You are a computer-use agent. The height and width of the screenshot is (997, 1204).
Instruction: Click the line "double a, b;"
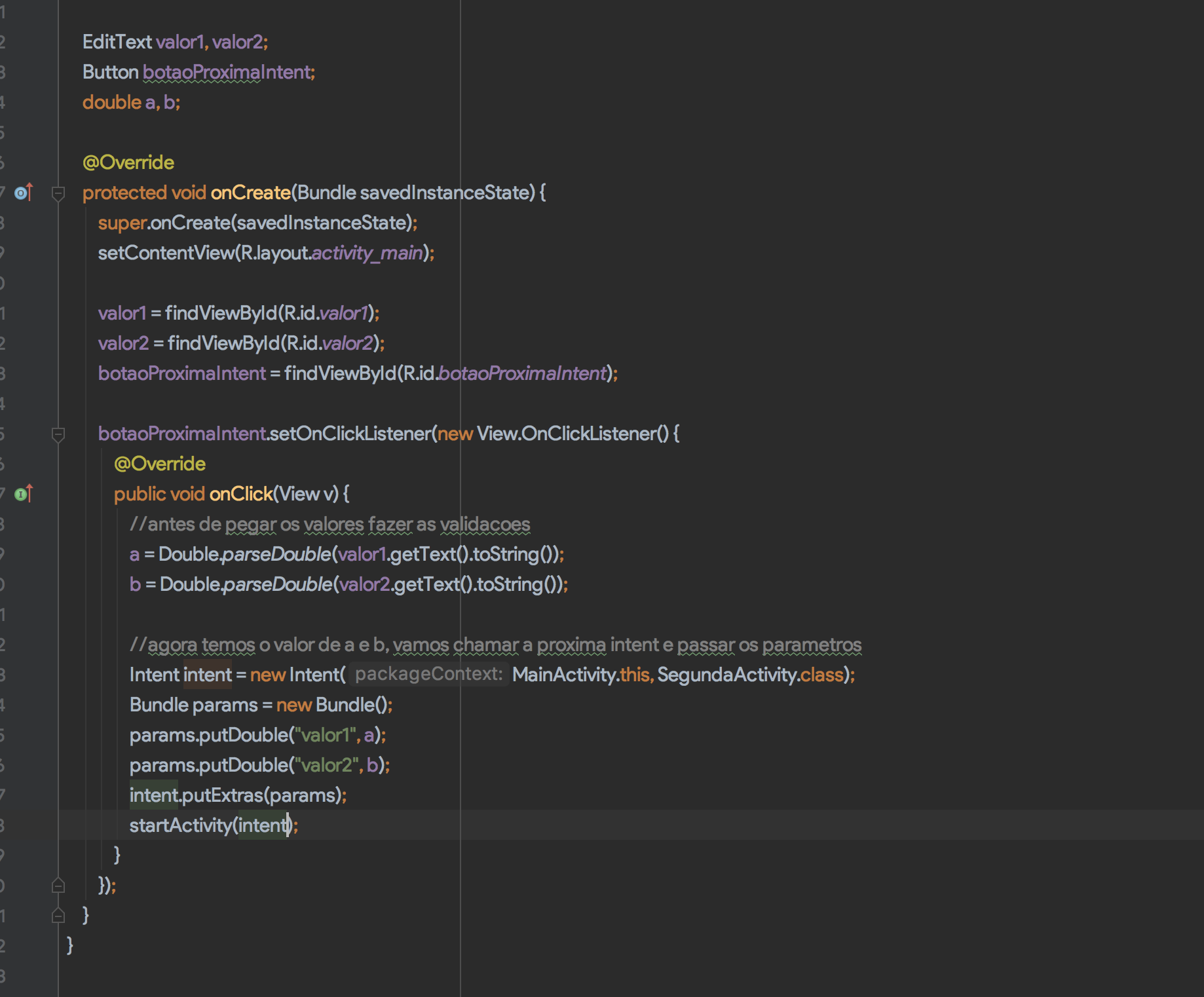[x=131, y=102]
